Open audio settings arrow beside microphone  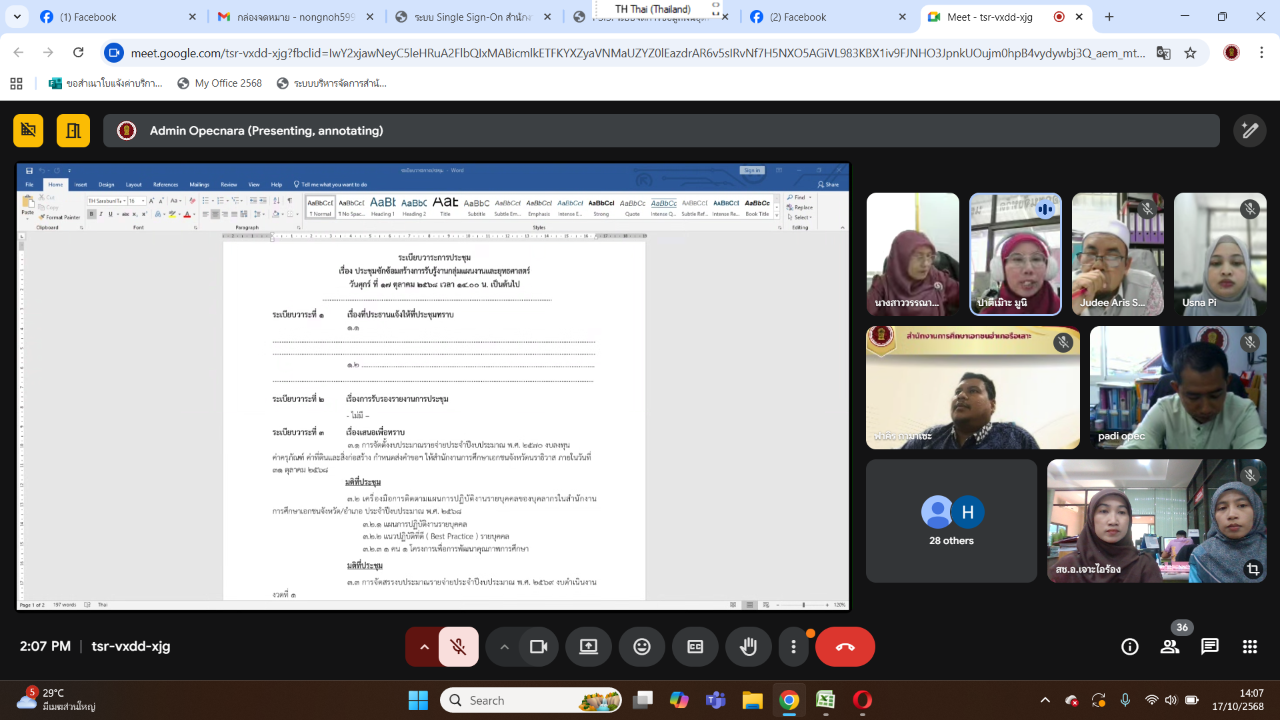(x=423, y=647)
